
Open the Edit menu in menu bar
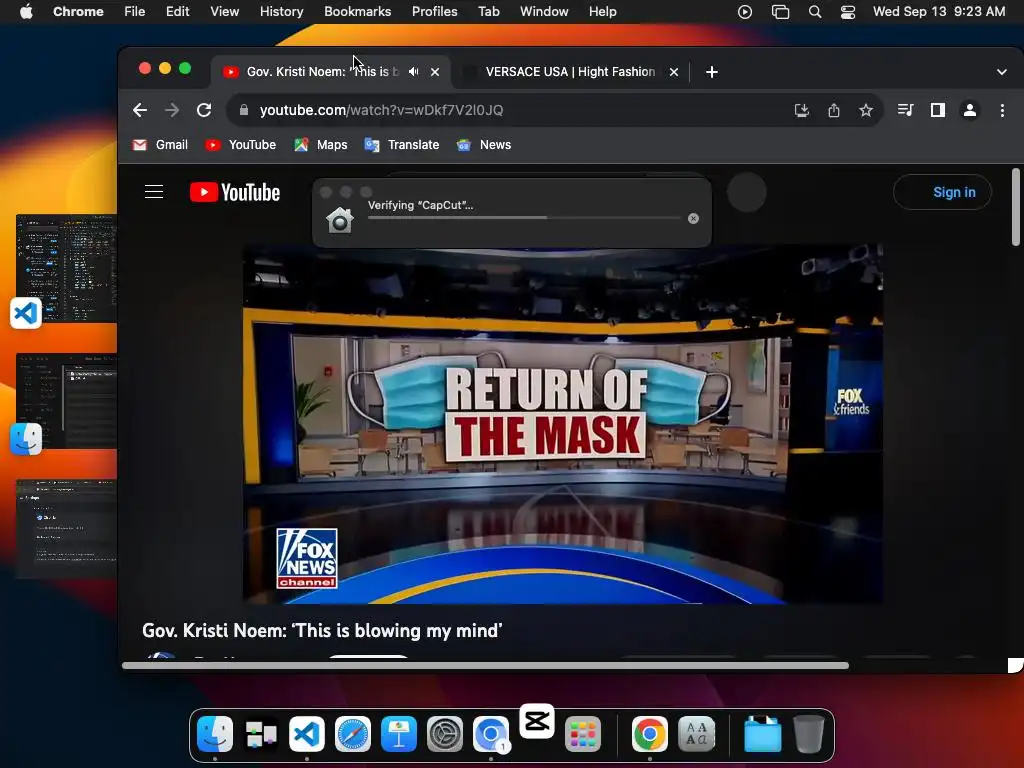click(x=177, y=12)
